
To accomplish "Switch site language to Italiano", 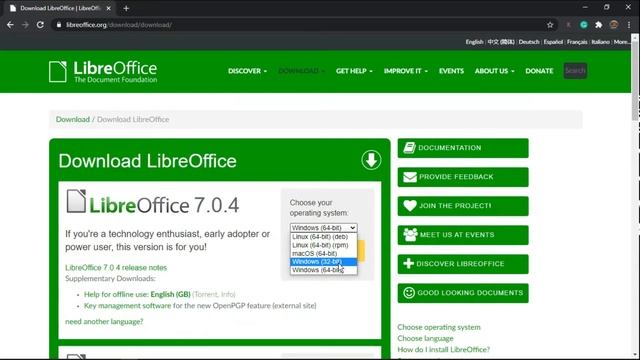I will tap(600, 42).
